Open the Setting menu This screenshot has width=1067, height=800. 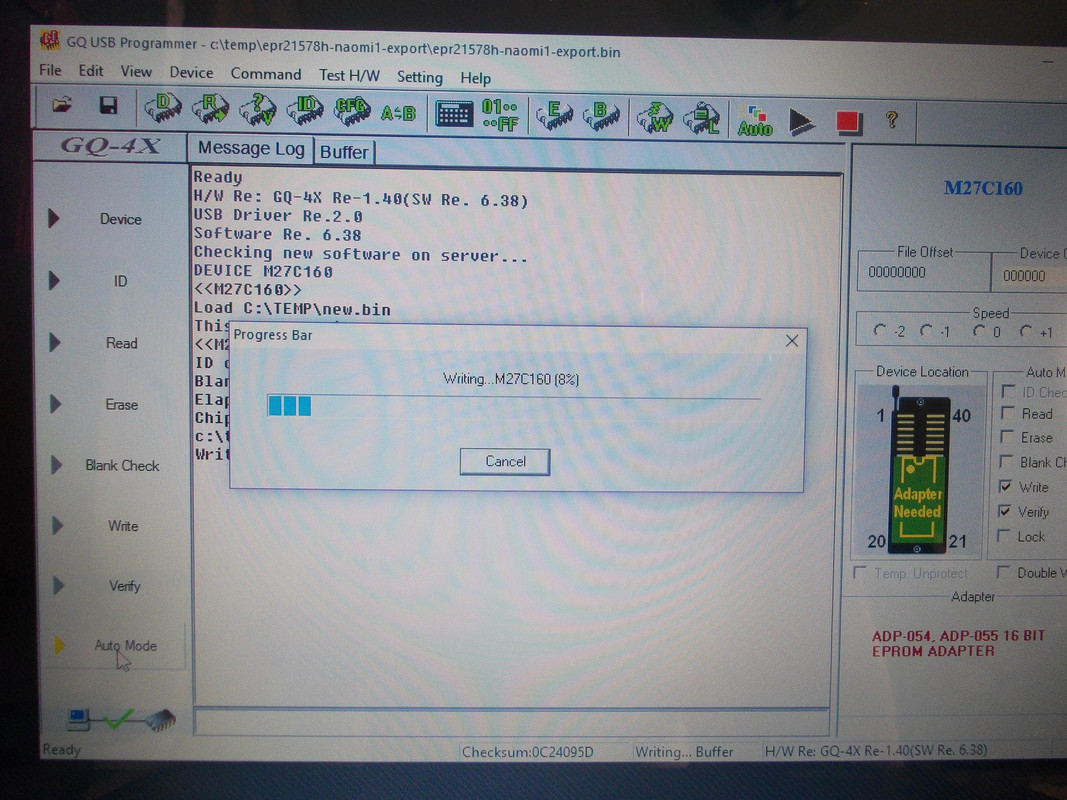(420, 77)
